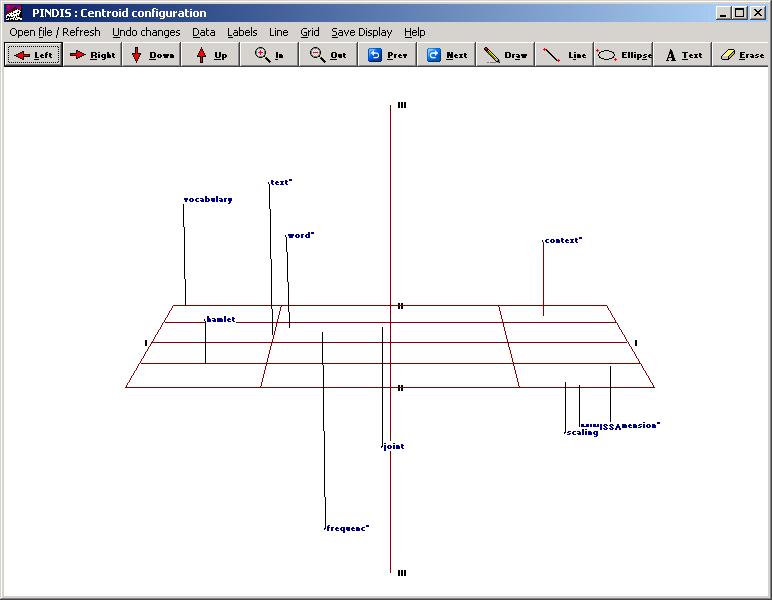Open the Open file / Refresh menu

pos(55,32)
